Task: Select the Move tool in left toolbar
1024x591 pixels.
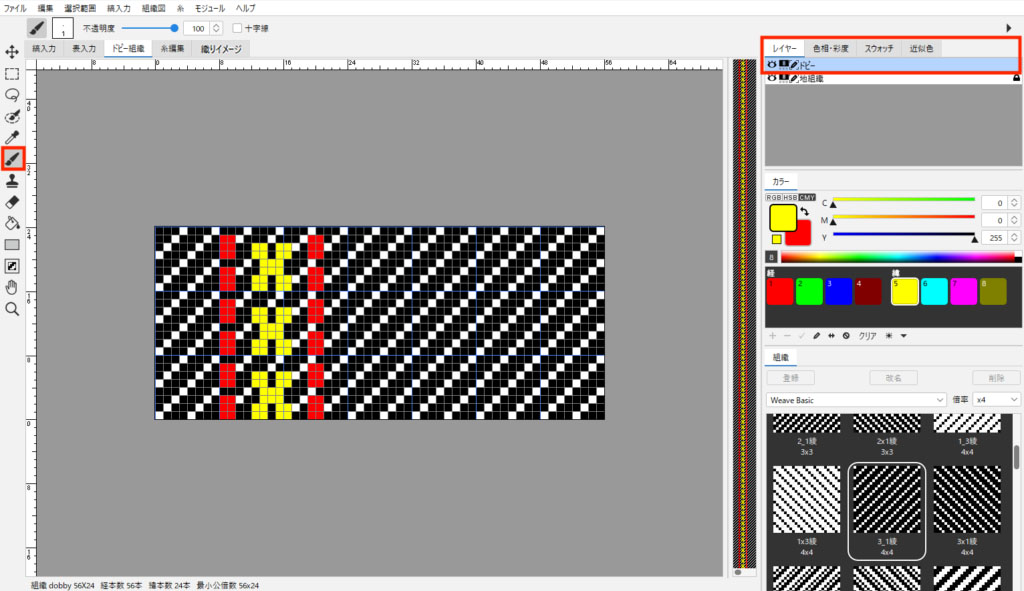Action: coord(12,51)
